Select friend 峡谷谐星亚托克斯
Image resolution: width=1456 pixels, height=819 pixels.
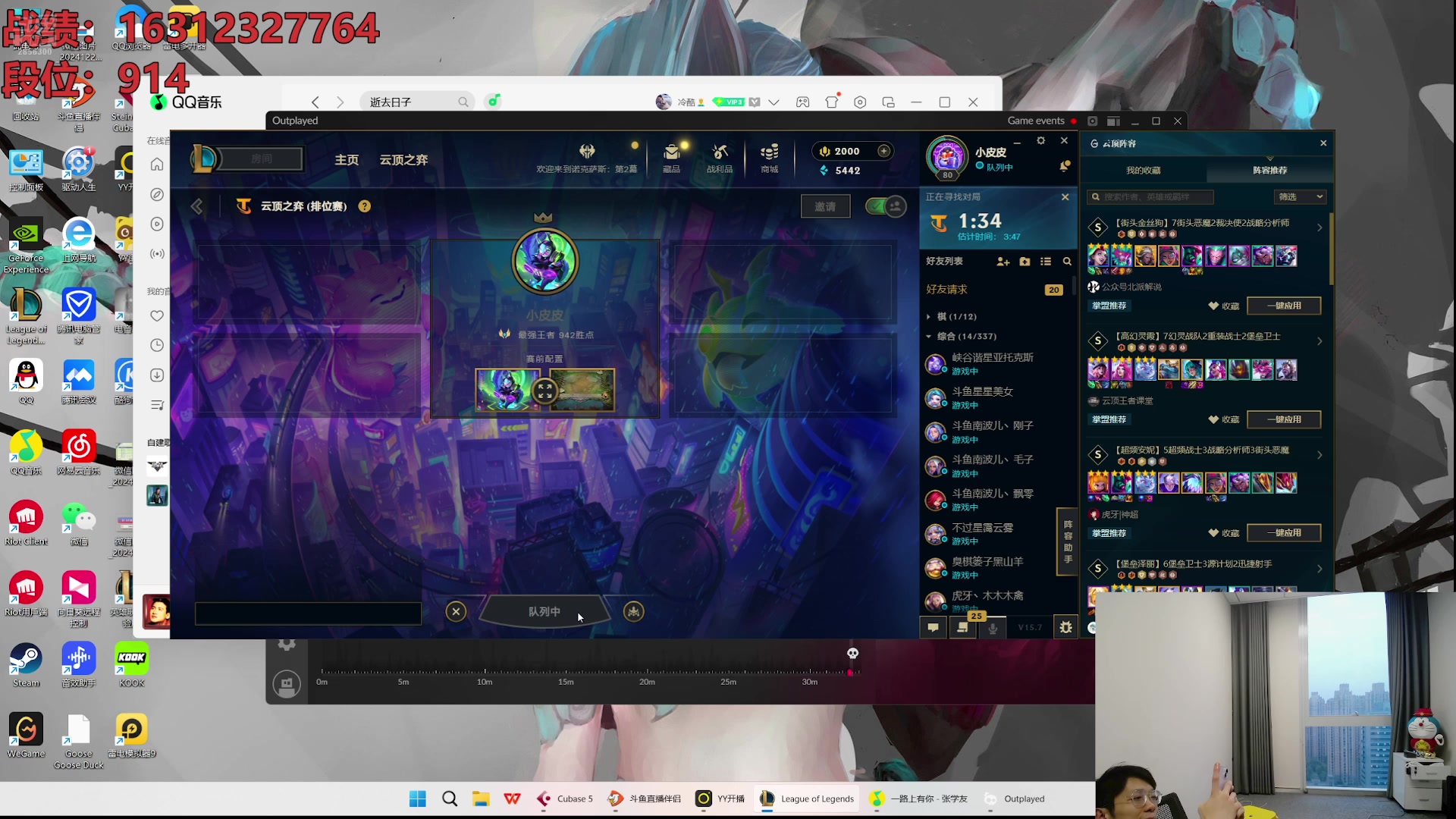point(996,364)
